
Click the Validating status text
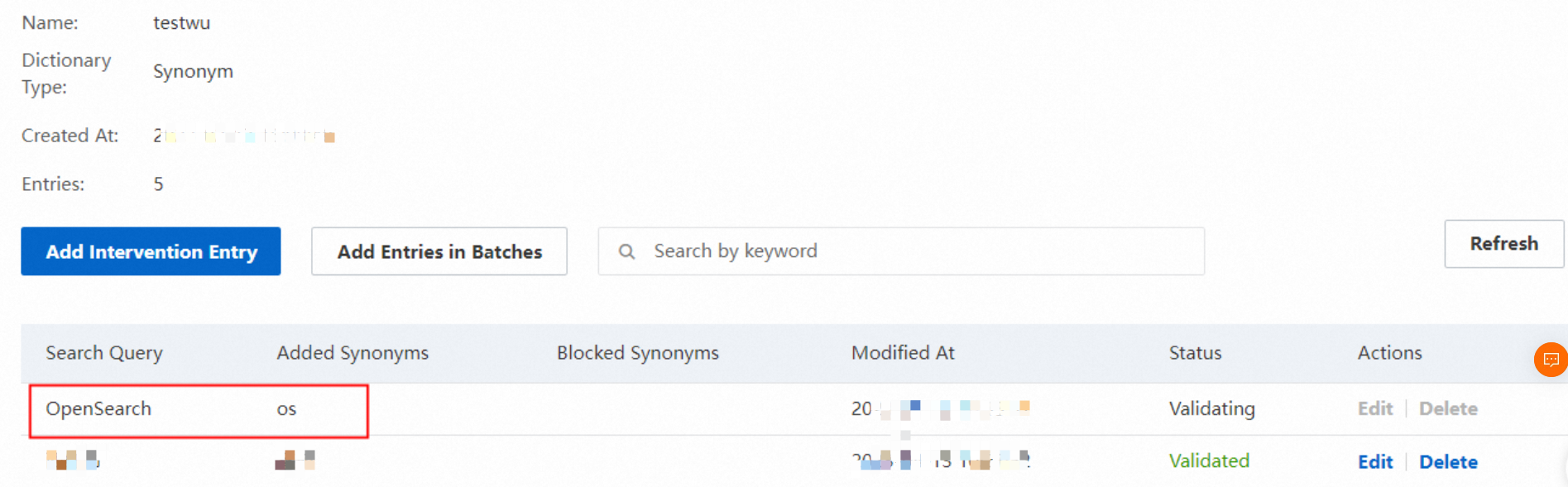click(1211, 408)
